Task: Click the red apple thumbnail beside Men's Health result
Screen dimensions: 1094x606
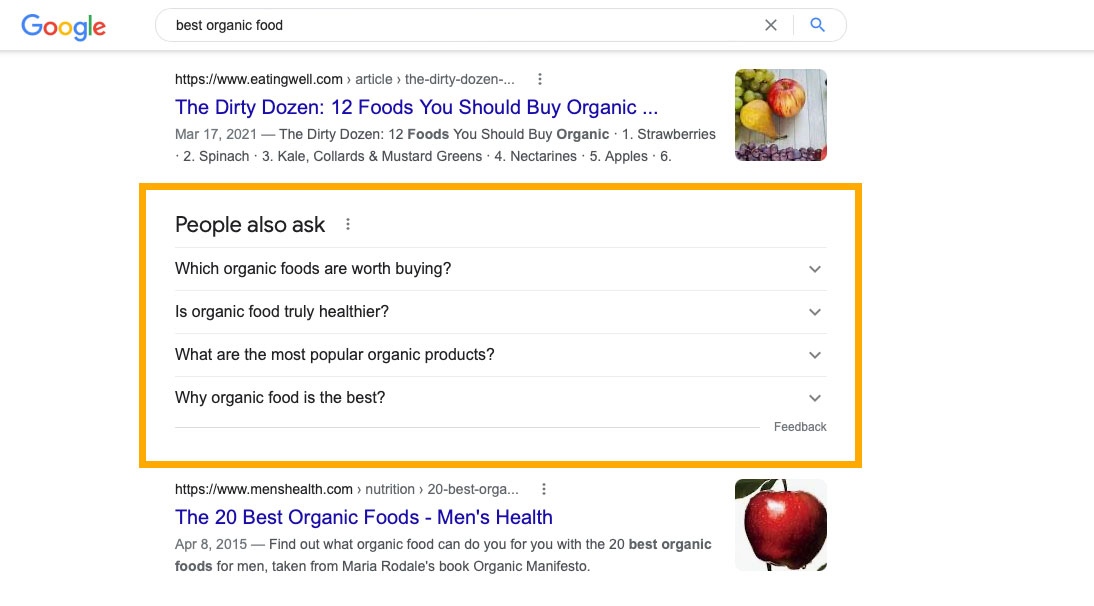Action: click(781, 525)
